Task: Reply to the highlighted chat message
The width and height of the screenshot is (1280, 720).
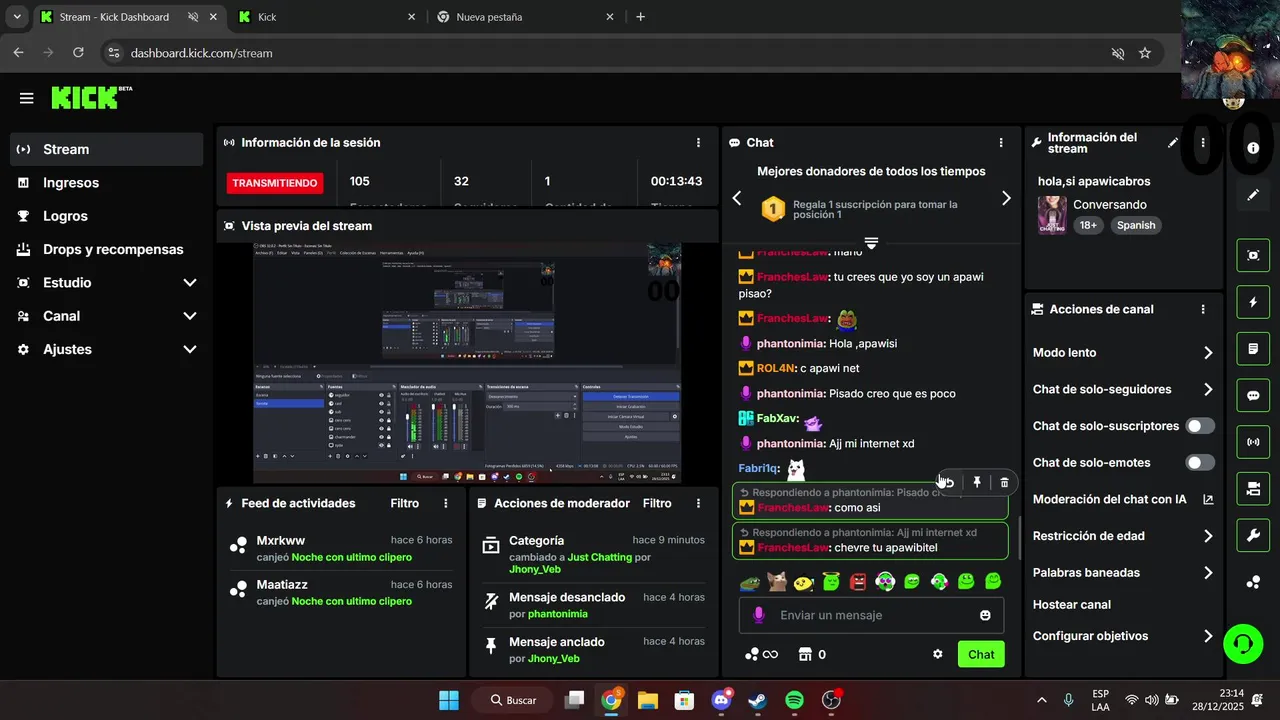Action: pyautogui.click(x=949, y=482)
